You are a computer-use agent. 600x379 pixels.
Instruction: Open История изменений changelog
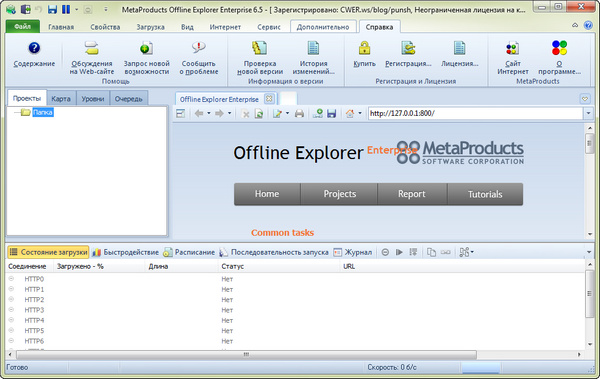tap(313, 57)
